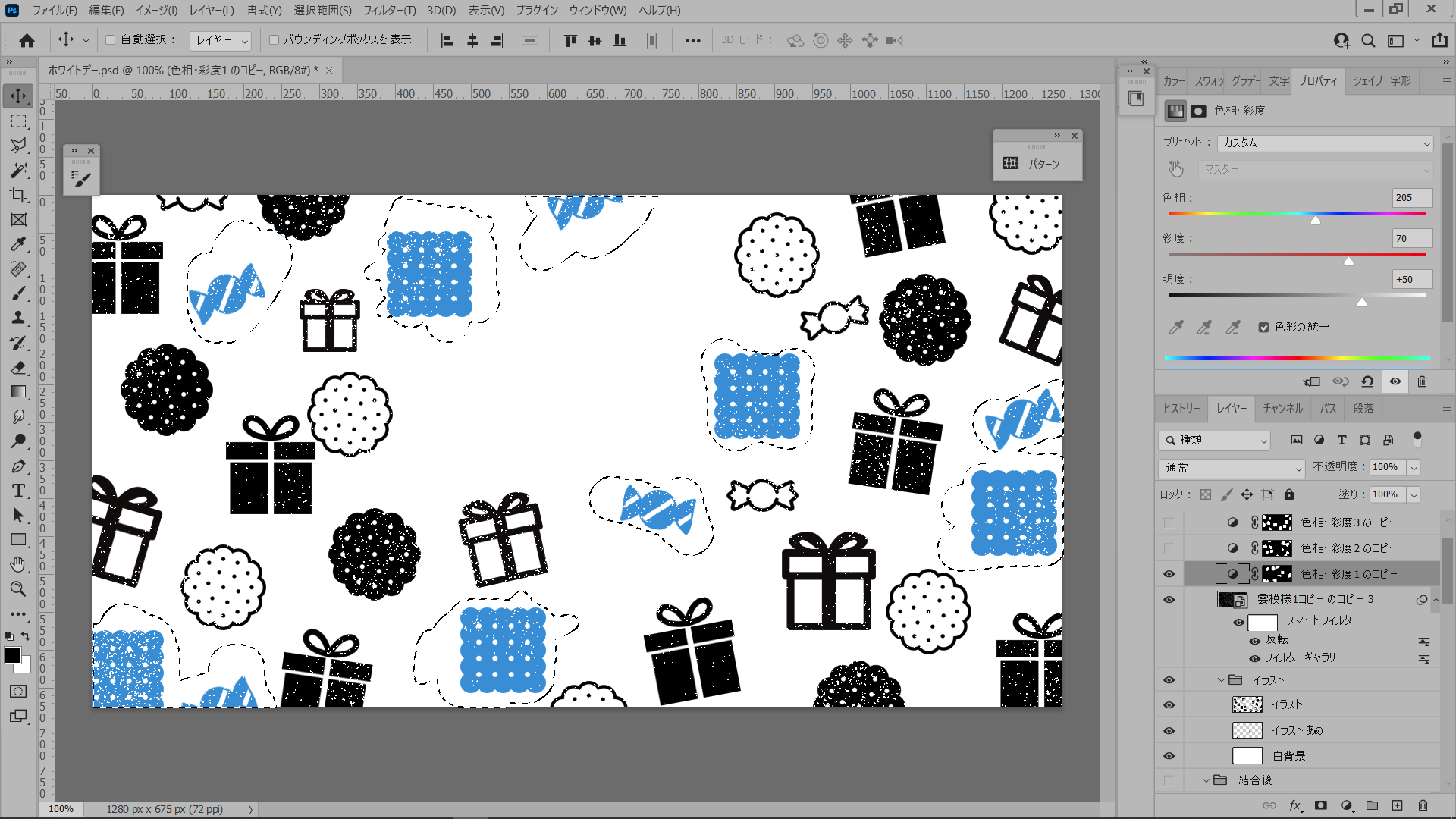
Task: Create new layer with plus icon
Action: point(1397,805)
